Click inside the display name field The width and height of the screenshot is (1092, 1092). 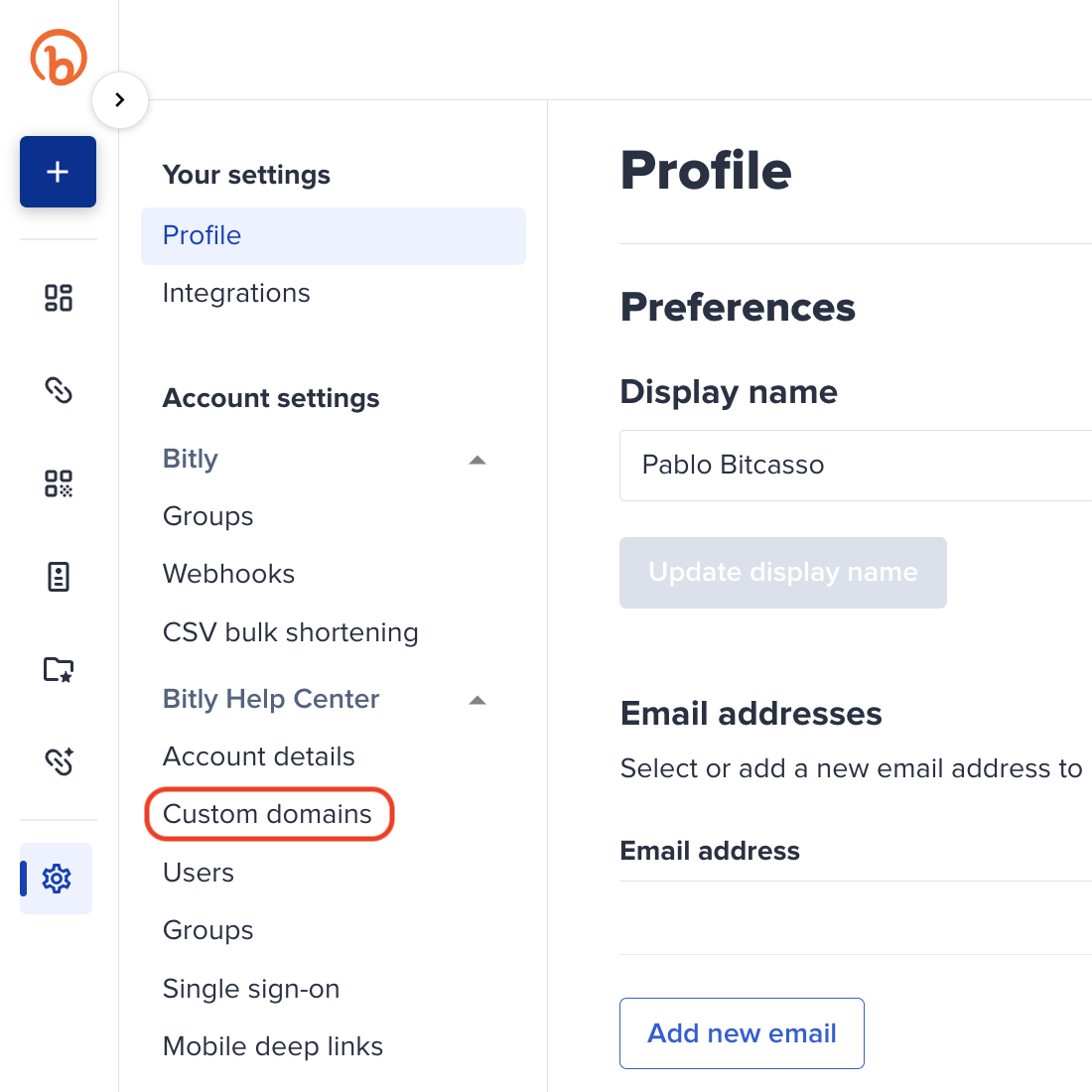point(794,465)
